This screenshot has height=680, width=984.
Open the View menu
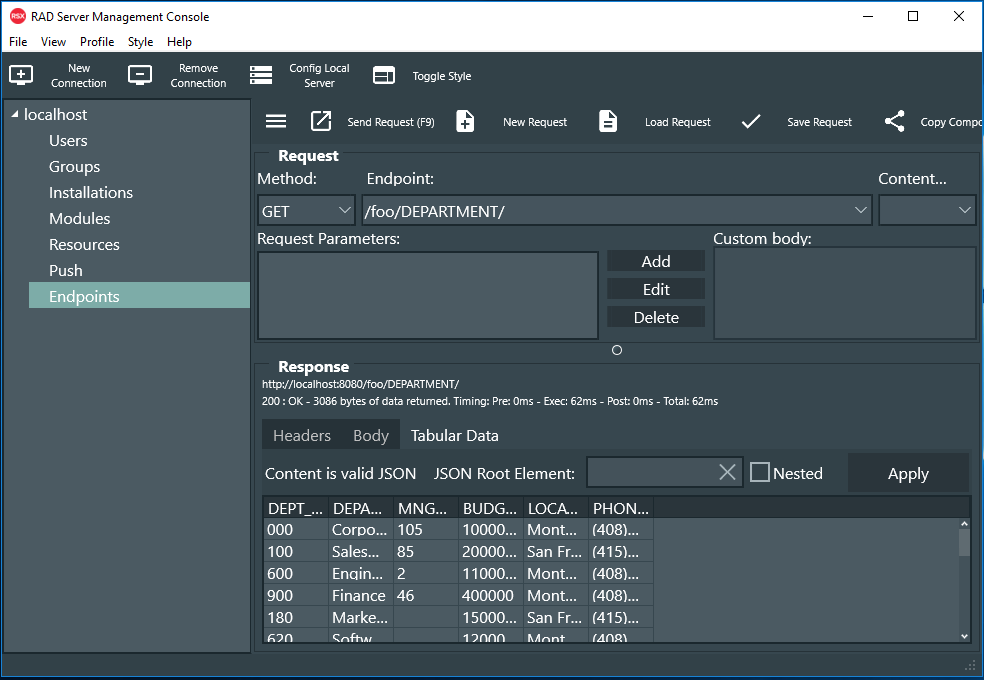tap(53, 42)
